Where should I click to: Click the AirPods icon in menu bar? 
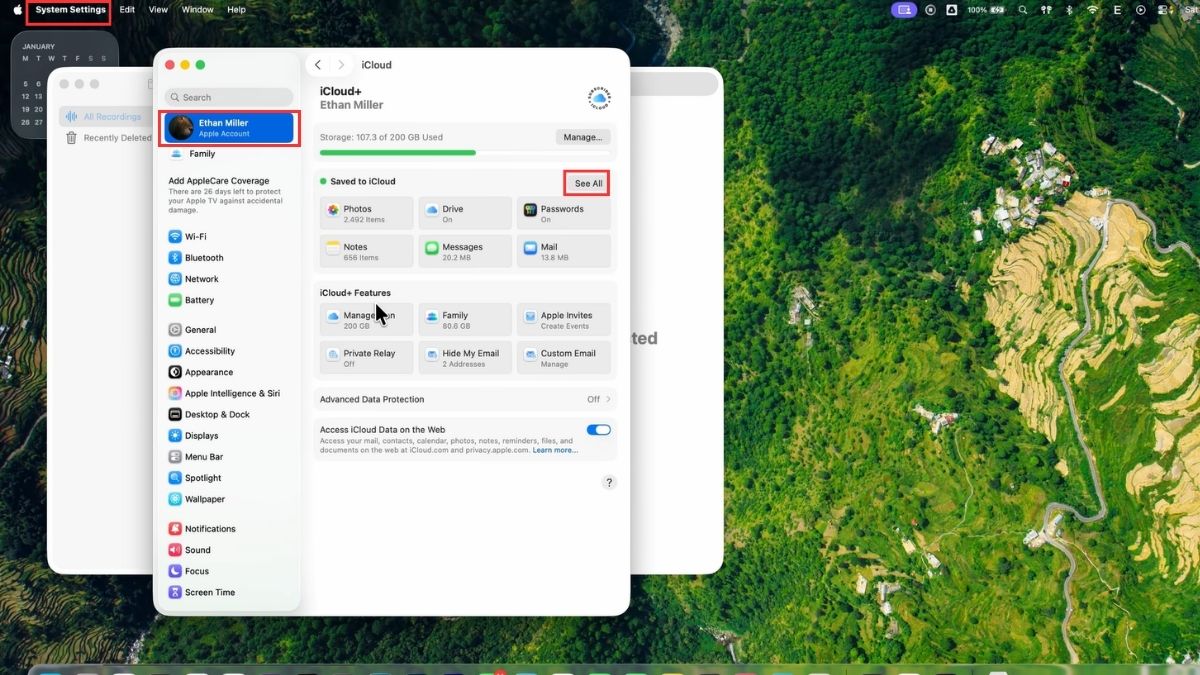(x=1046, y=10)
